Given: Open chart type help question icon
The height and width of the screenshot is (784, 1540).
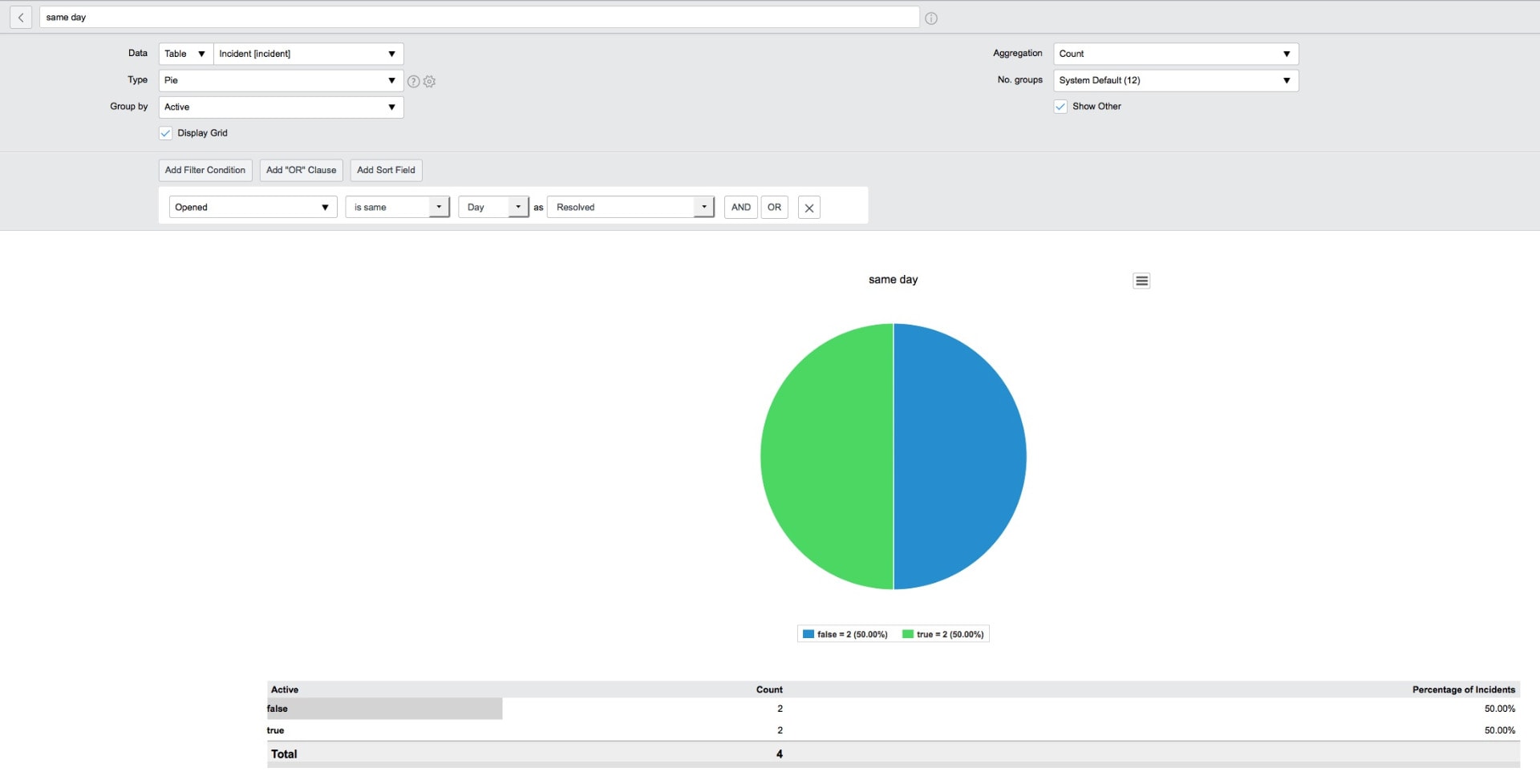Looking at the screenshot, I should click(414, 81).
